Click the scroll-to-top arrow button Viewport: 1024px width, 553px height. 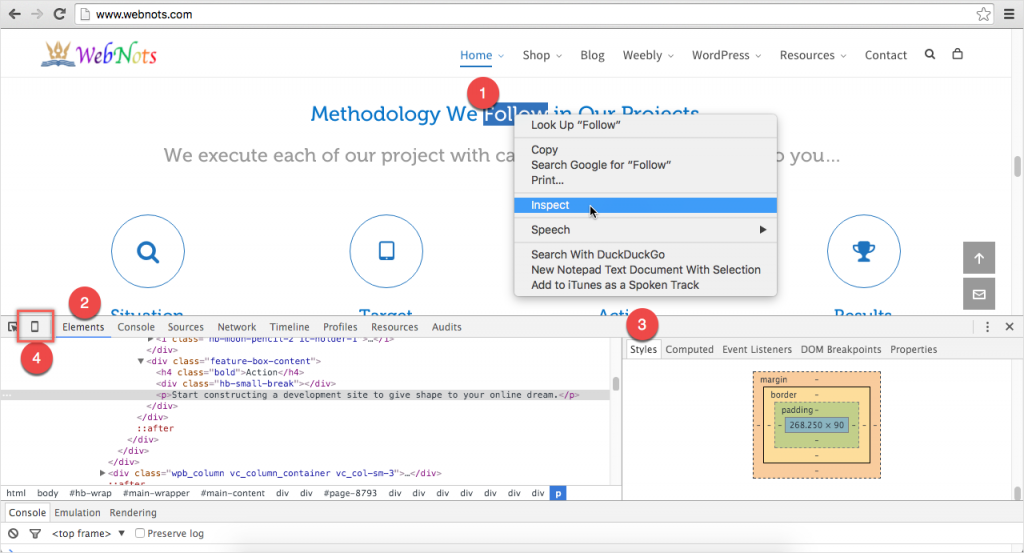[x=978, y=258]
